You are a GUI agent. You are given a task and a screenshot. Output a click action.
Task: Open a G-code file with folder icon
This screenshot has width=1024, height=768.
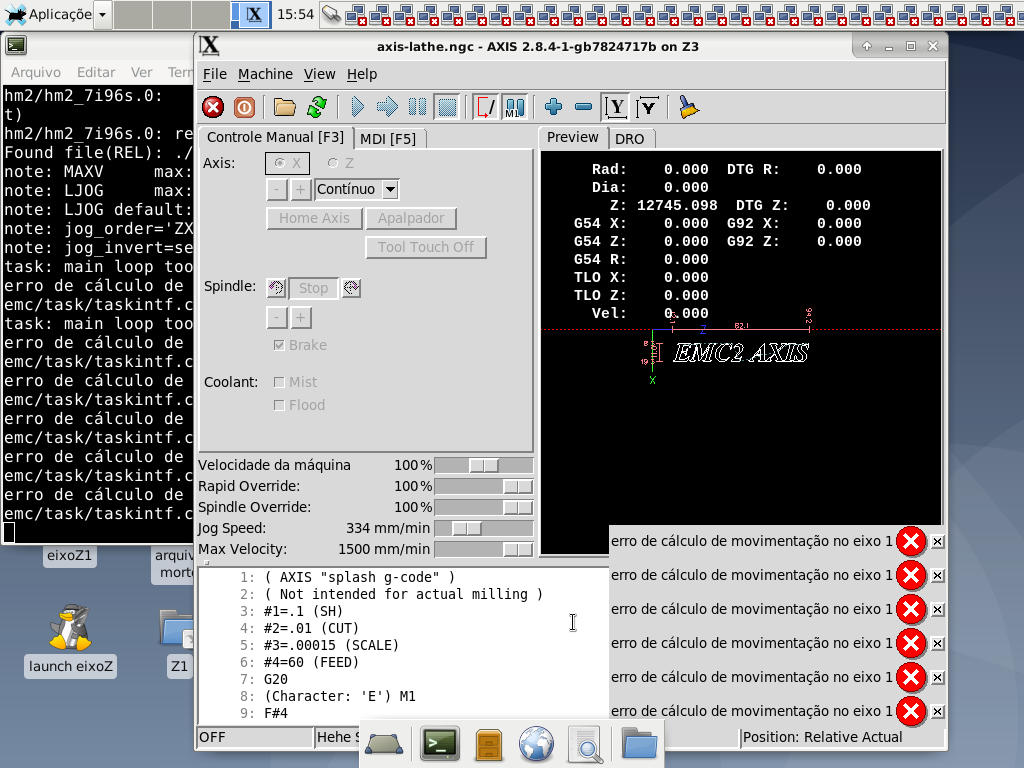tap(284, 107)
